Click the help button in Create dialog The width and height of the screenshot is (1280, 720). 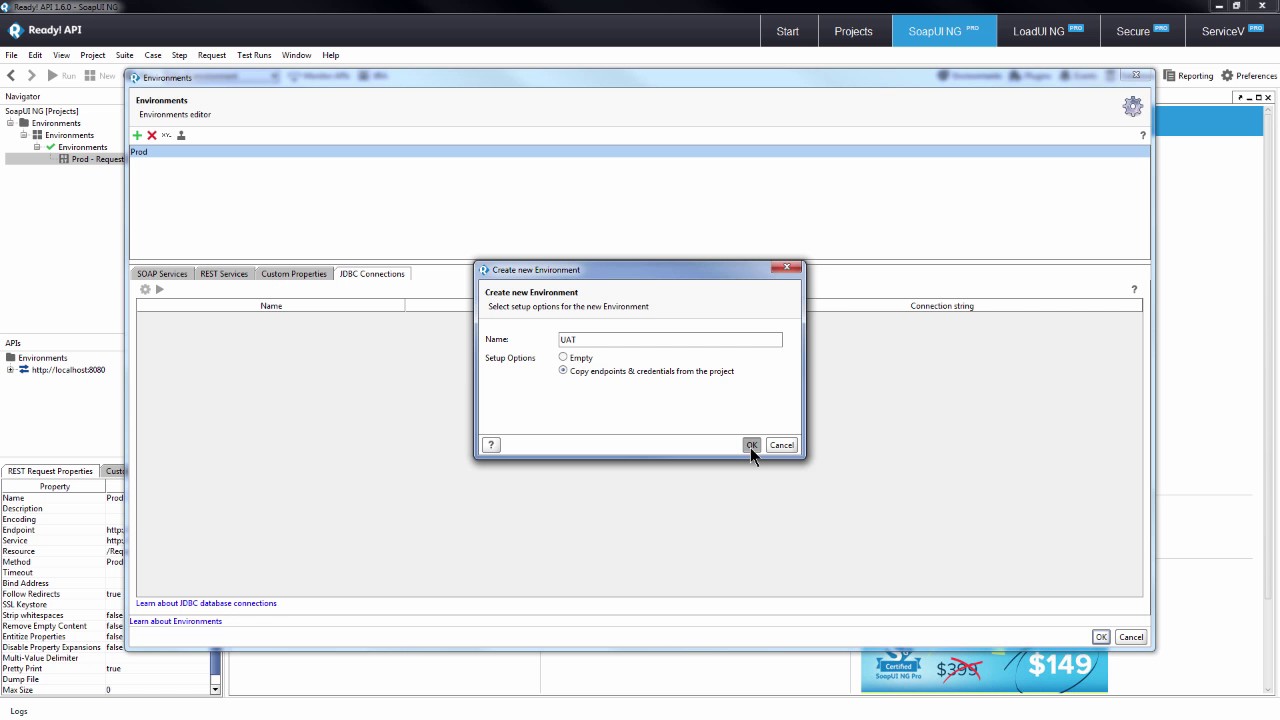point(491,445)
